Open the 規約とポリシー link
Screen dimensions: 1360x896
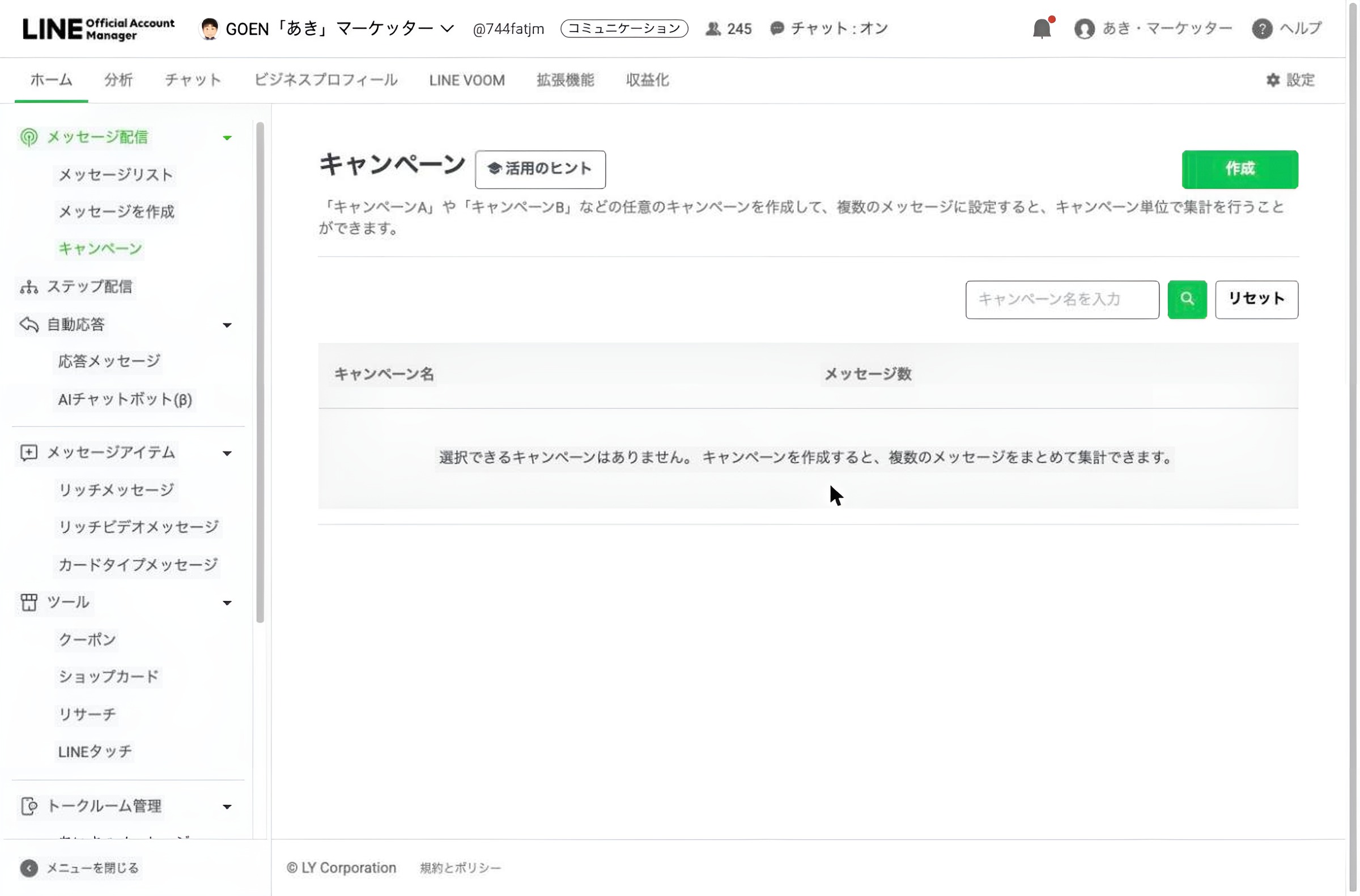[460, 868]
